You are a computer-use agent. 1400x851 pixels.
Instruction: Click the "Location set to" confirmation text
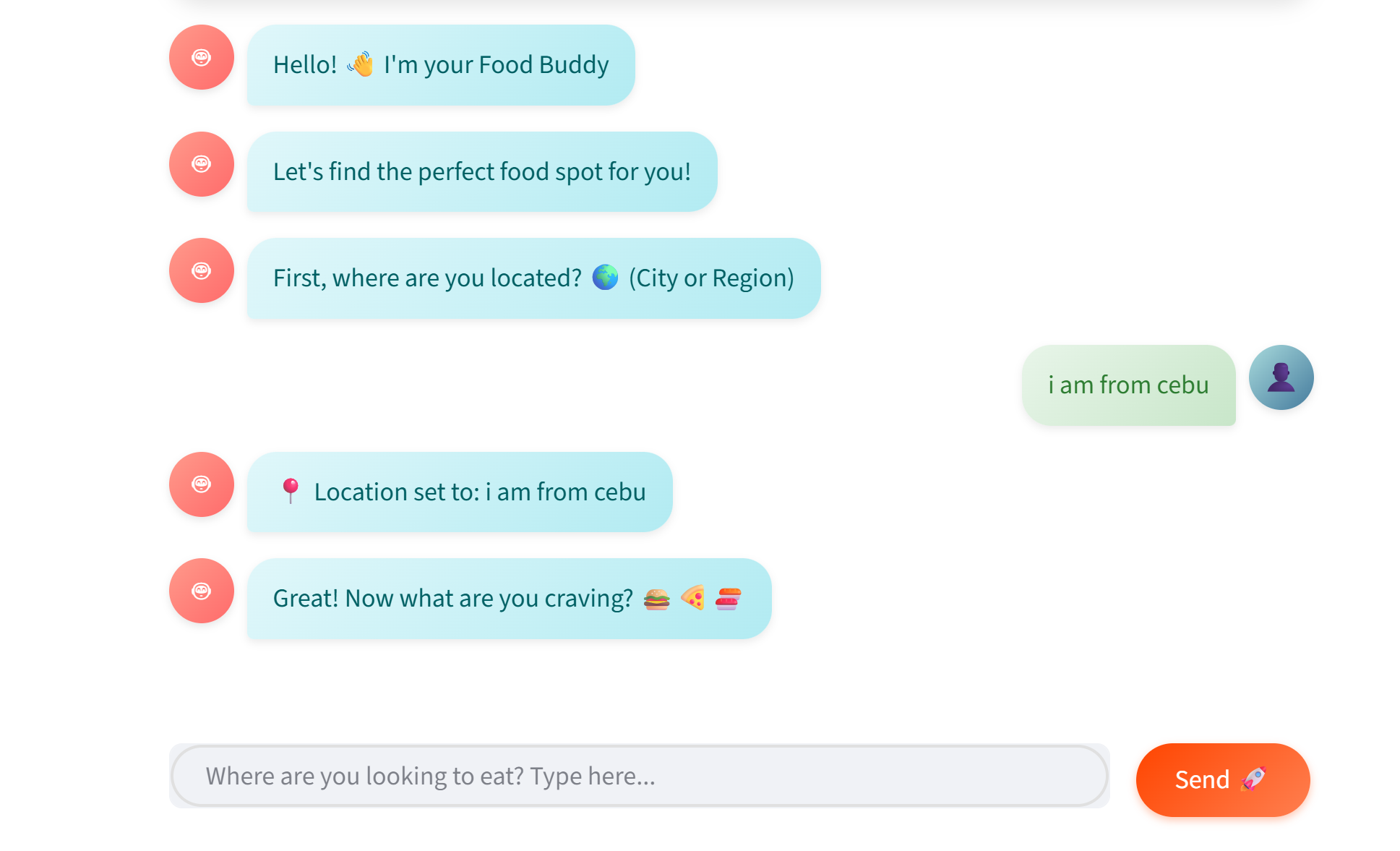click(x=480, y=492)
